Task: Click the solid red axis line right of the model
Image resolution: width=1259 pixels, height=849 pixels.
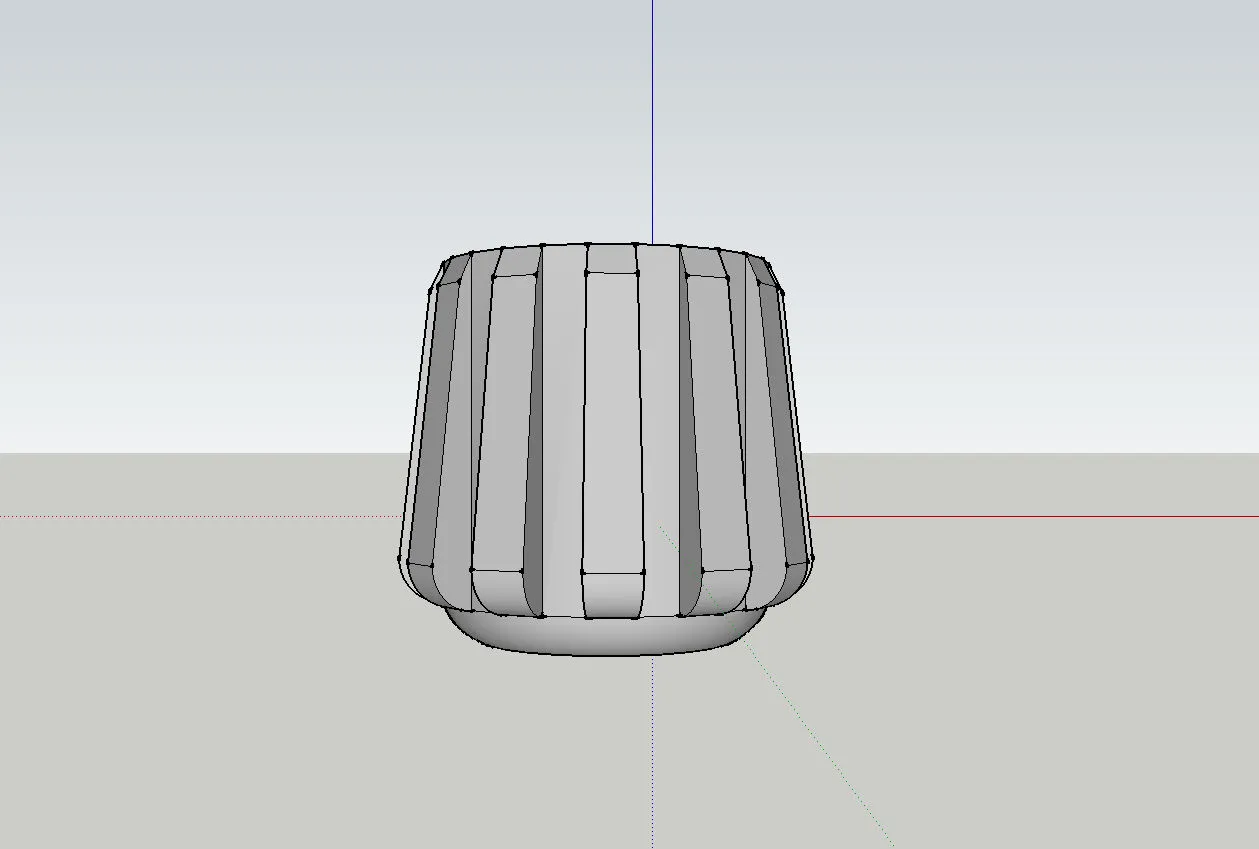Action: point(1034,517)
